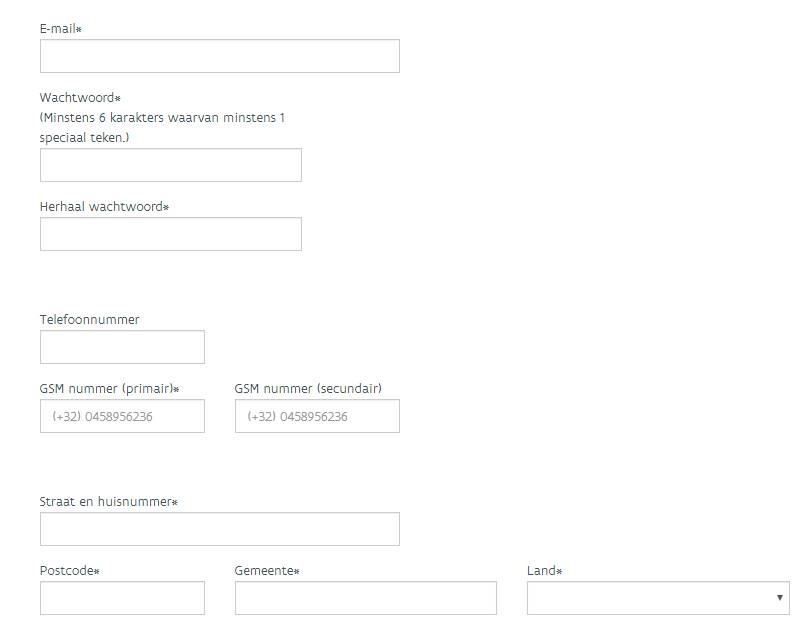
Task: Click the GSM nummer (primair) label
Action: (x=108, y=389)
